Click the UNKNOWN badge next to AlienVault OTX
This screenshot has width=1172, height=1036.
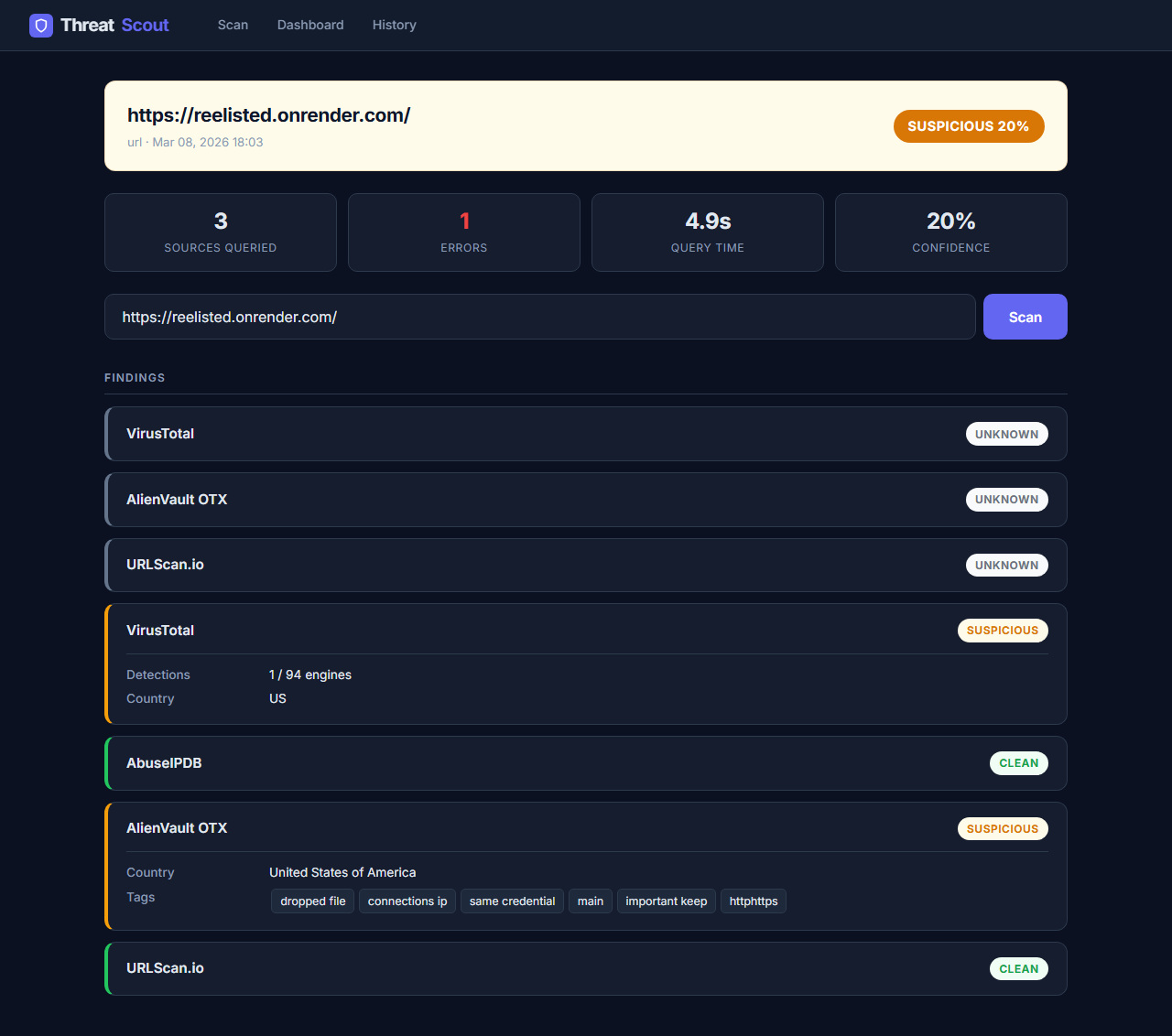pyautogui.click(x=1007, y=500)
